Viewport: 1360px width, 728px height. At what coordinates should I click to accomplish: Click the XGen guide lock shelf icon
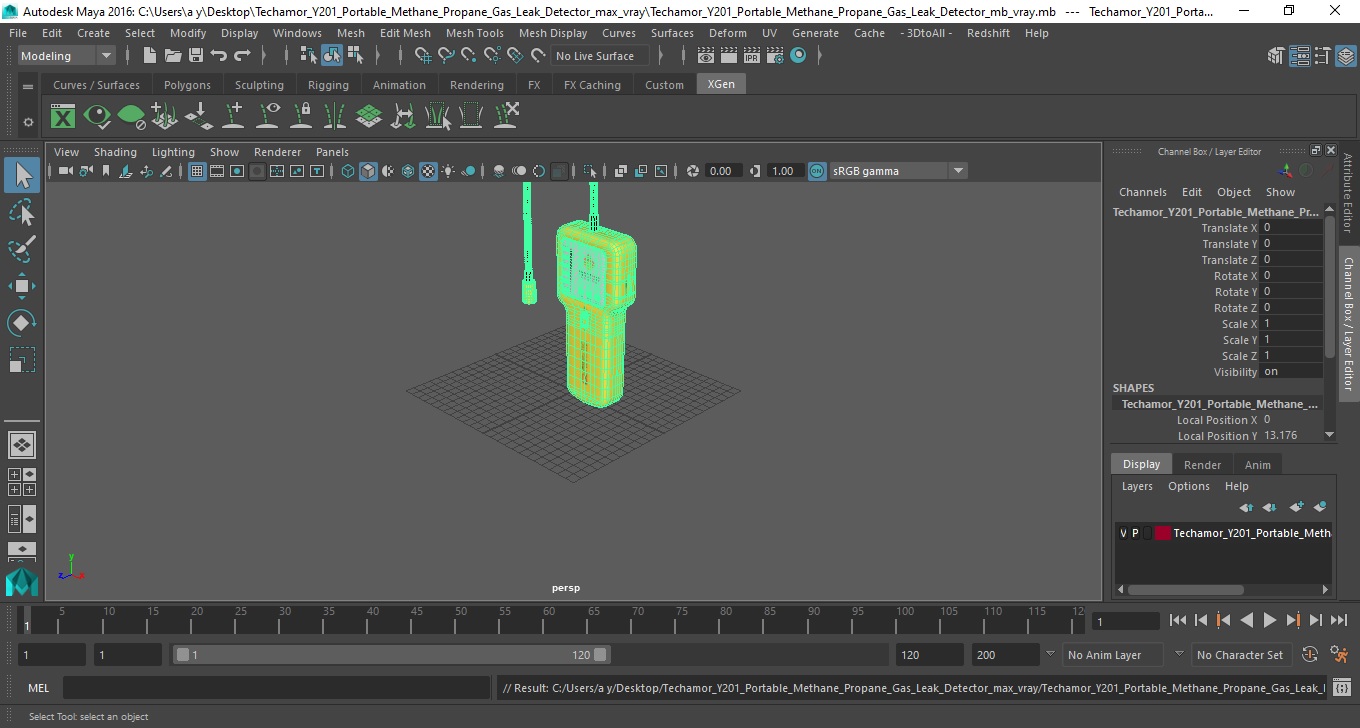coord(301,117)
